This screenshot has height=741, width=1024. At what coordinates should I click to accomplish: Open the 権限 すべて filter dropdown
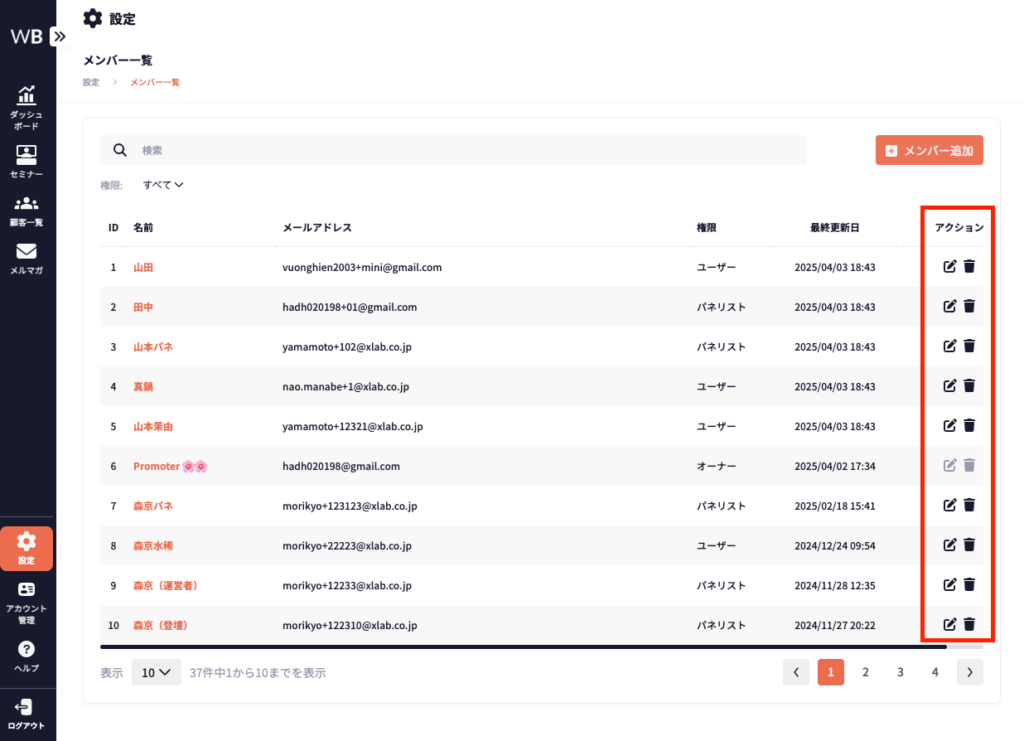[163, 185]
